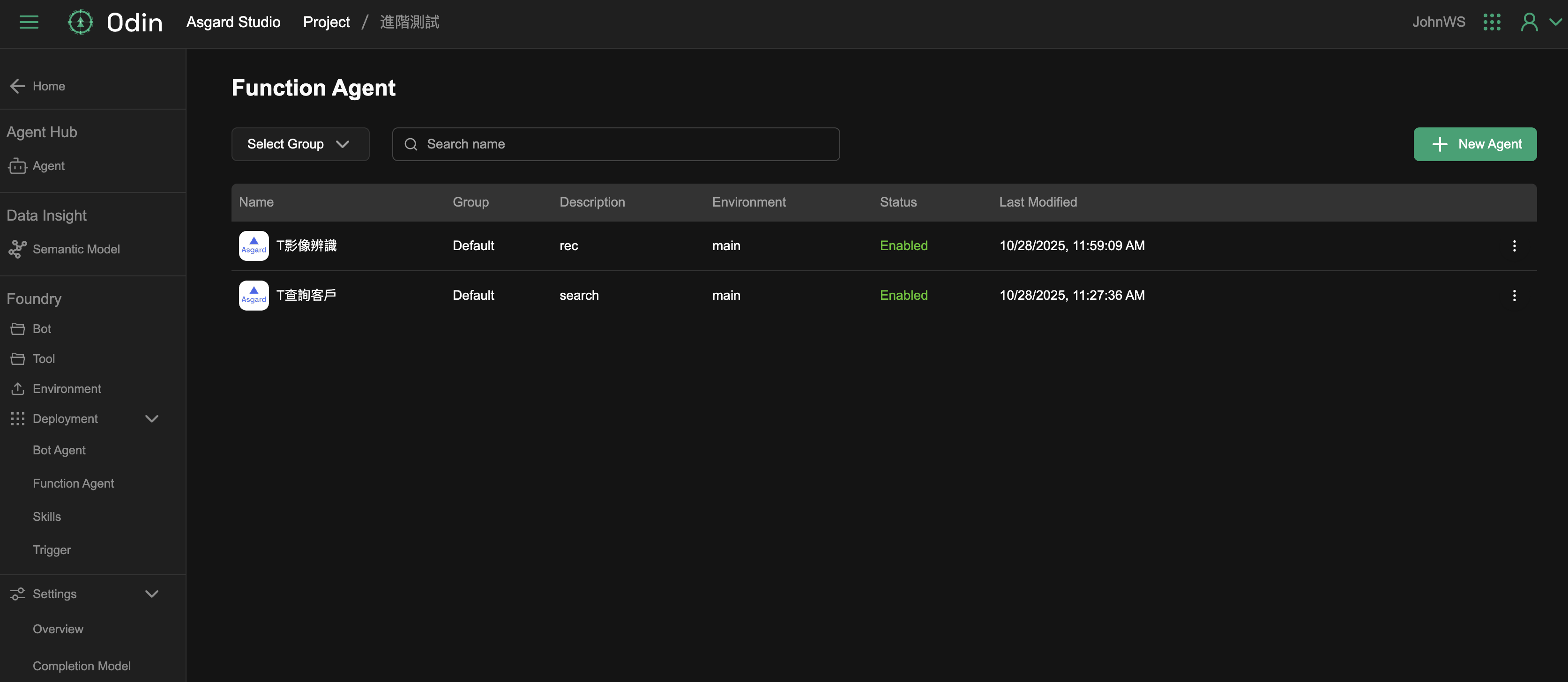This screenshot has width=1568, height=682.
Task: Collapse the Deployment section chevron
Action: 151,419
